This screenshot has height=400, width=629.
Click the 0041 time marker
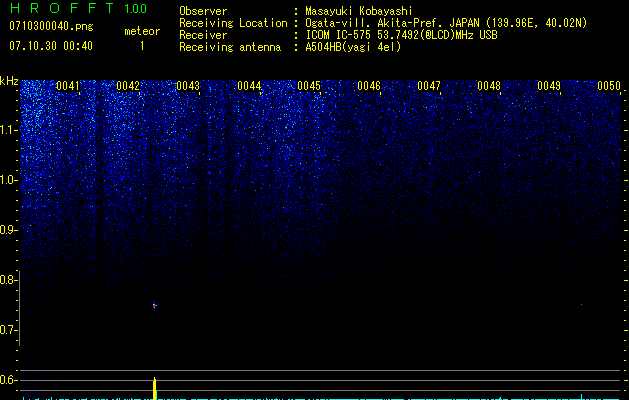point(67,86)
